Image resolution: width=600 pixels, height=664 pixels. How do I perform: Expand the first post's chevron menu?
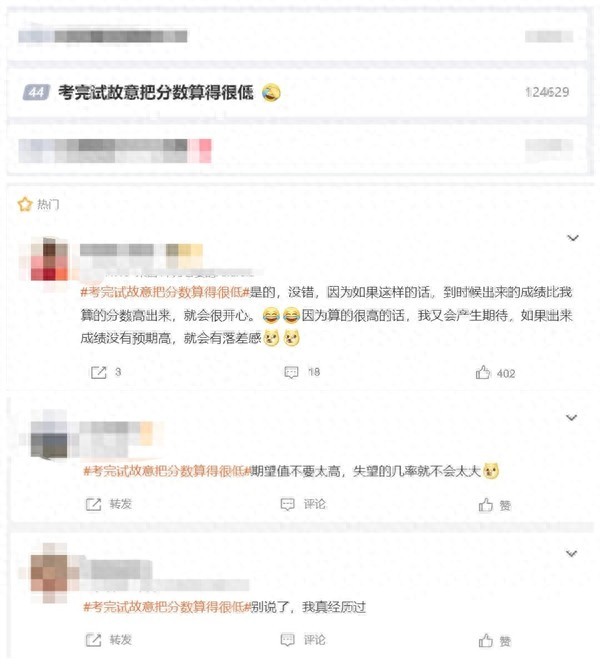pyautogui.click(x=573, y=238)
